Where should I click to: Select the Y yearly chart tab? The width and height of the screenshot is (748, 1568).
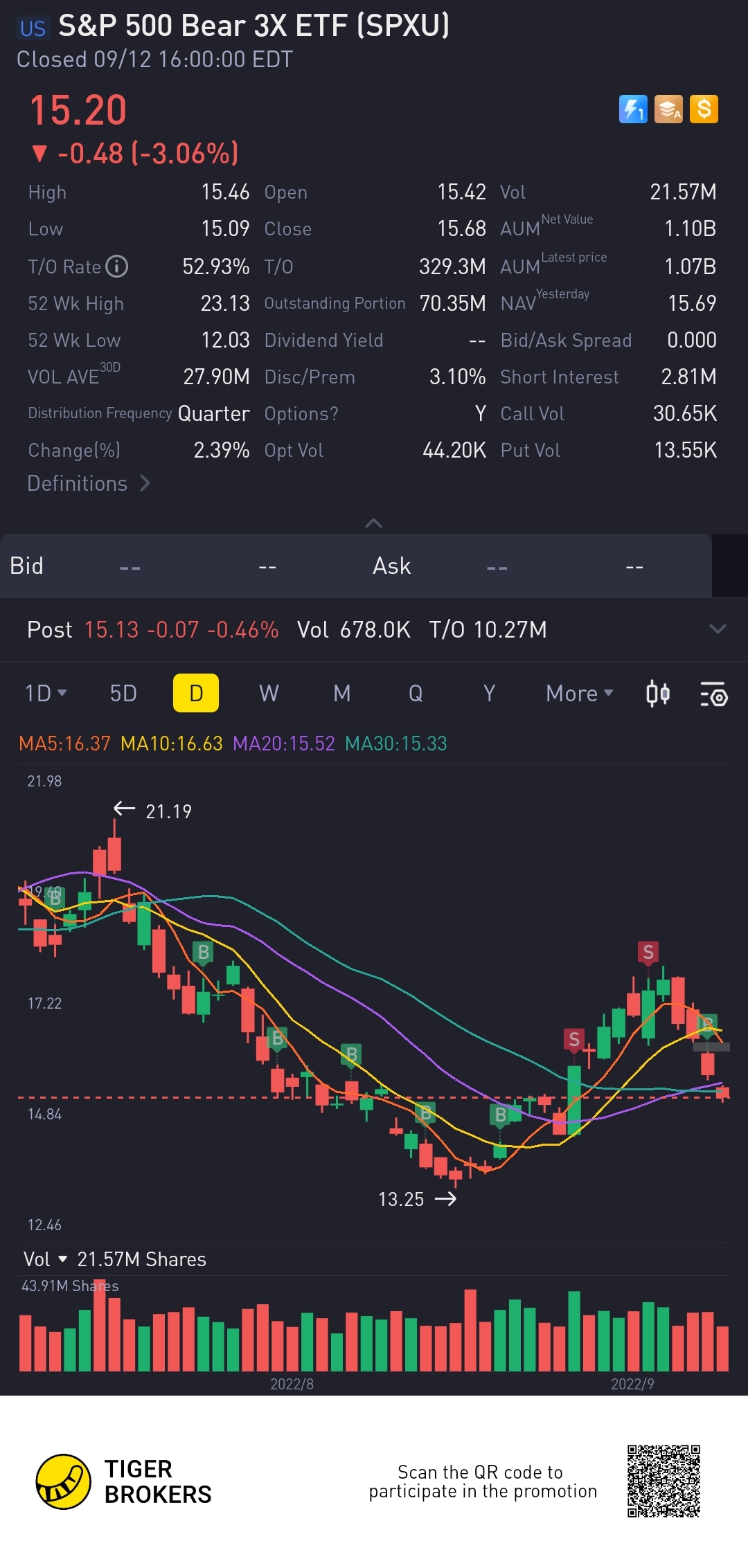[489, 693]
